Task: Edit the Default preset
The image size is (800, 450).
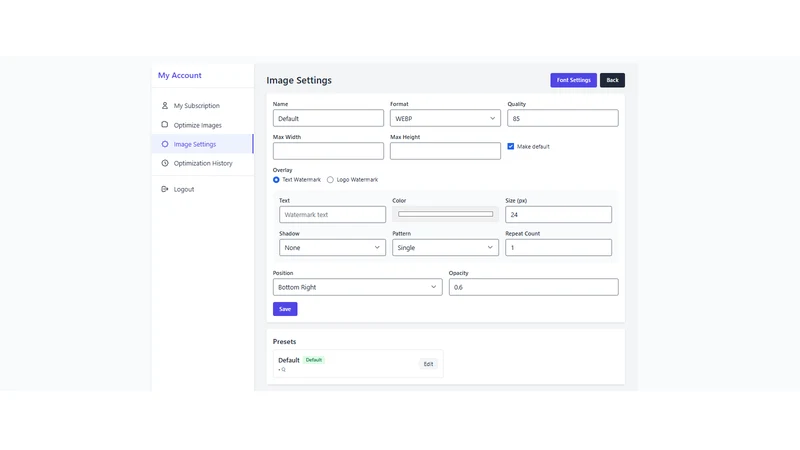Action: click(x=428, y=364)
